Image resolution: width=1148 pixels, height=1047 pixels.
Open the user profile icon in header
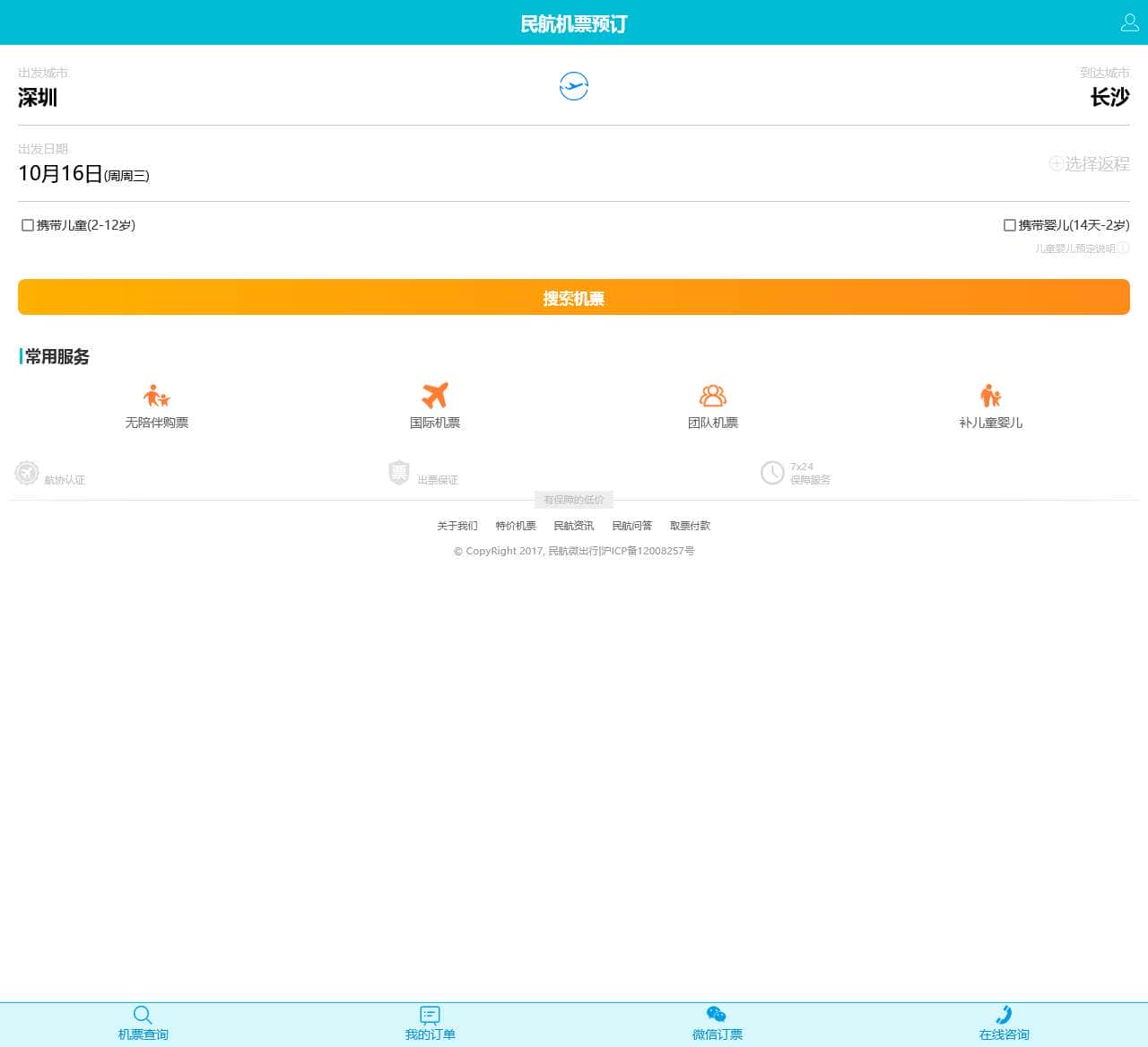pos(1130,22)
